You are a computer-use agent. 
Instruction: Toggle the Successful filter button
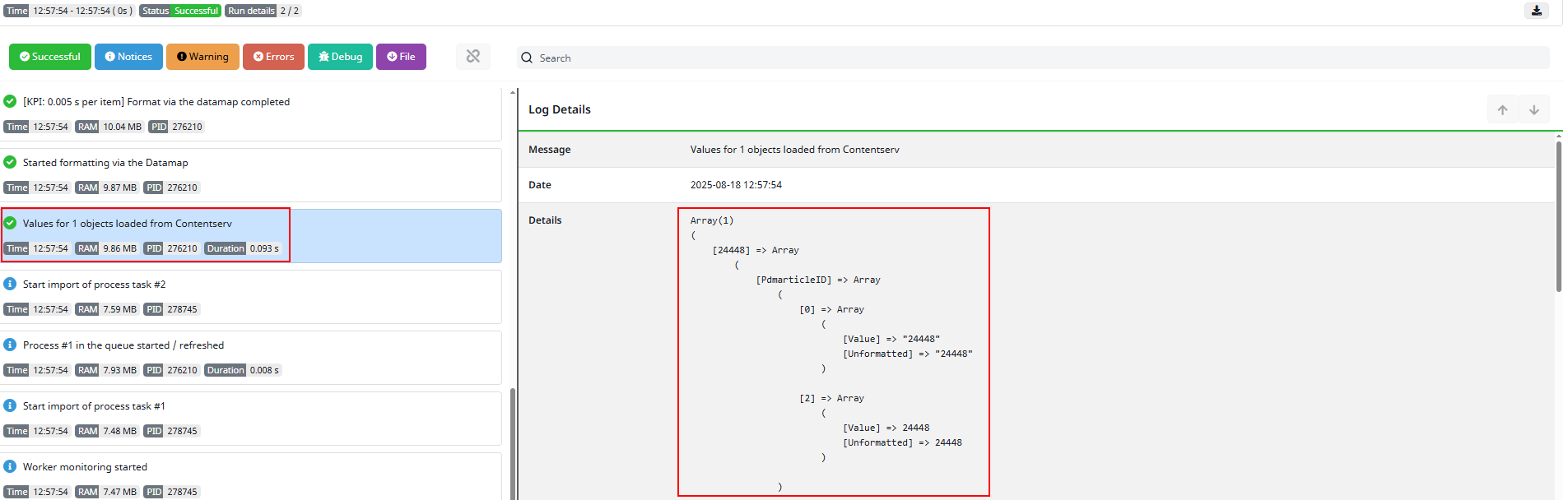coord(50,57)
